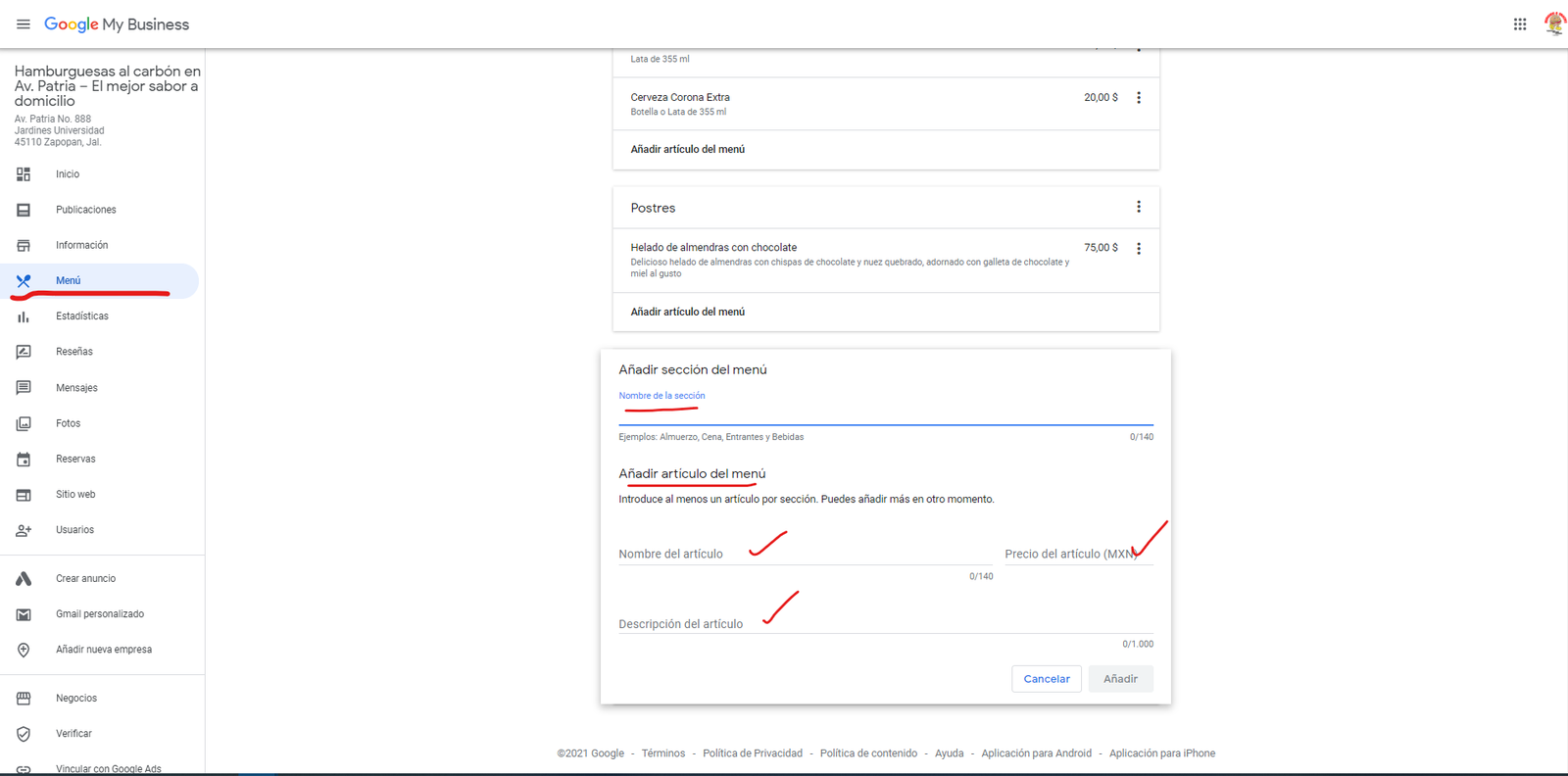Click the Precio del artículo input field
The height and width of the screenshot is (776, 1568).
click(x=1078, y=554)
